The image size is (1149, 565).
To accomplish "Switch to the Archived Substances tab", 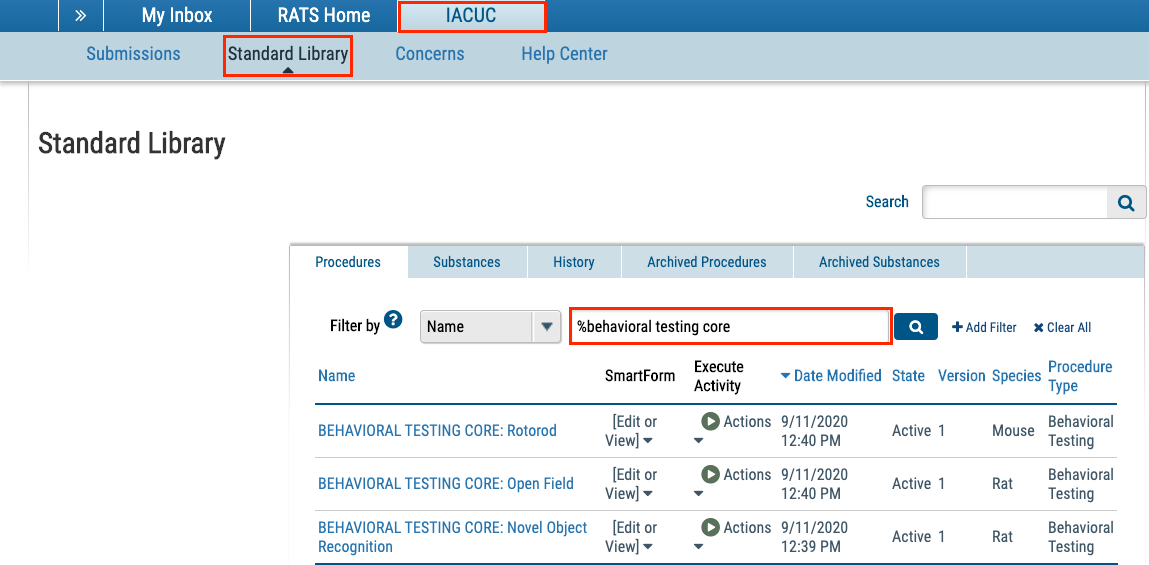I will [x=879, y=262].
